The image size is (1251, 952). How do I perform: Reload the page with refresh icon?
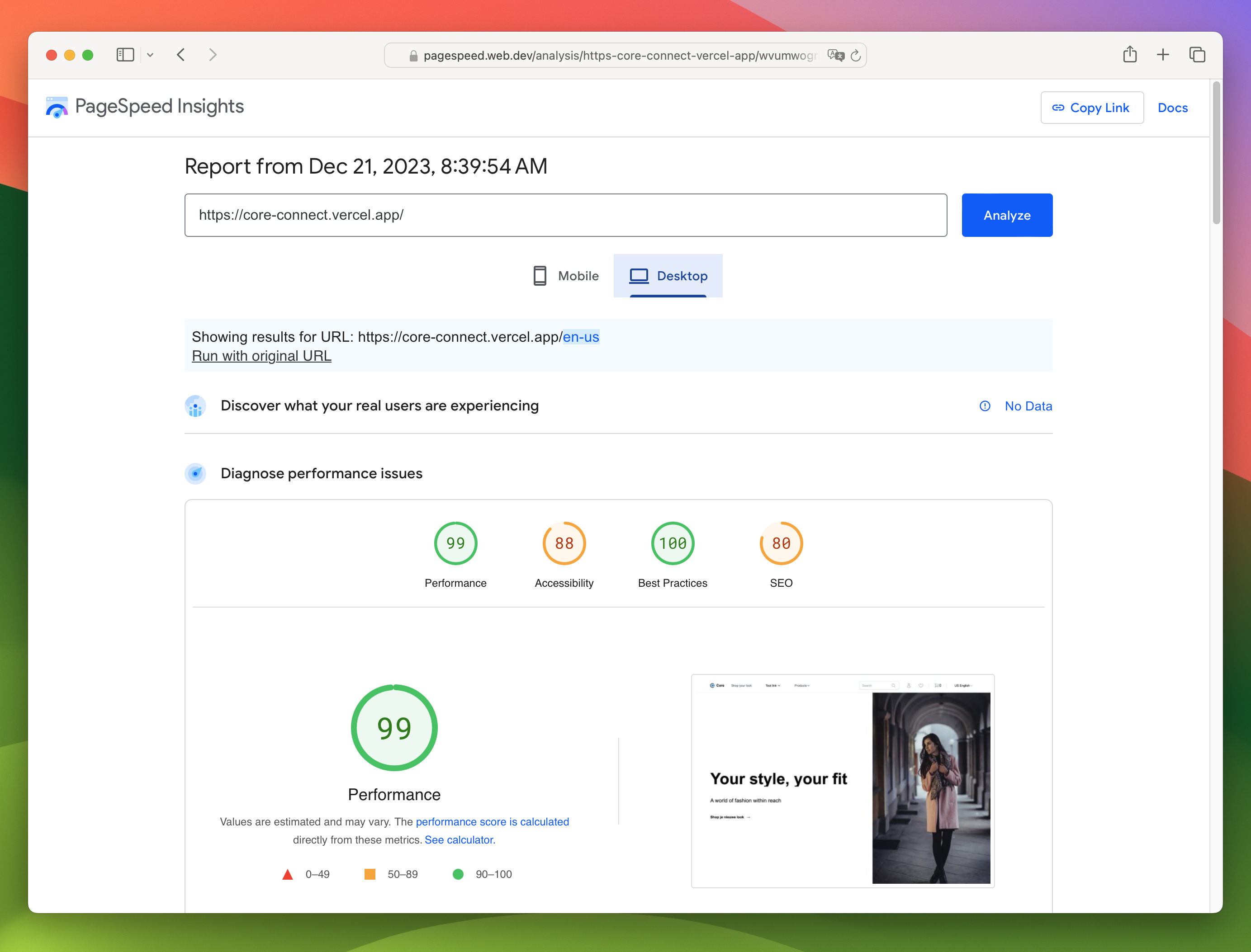coord(855,56)
